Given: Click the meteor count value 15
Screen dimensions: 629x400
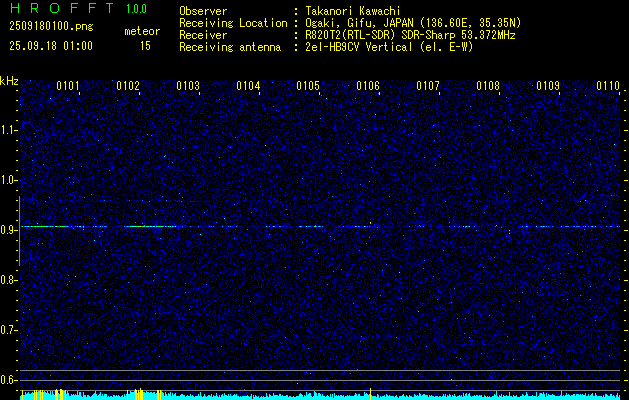Looking at the screenshot, I should coord(145,46).
